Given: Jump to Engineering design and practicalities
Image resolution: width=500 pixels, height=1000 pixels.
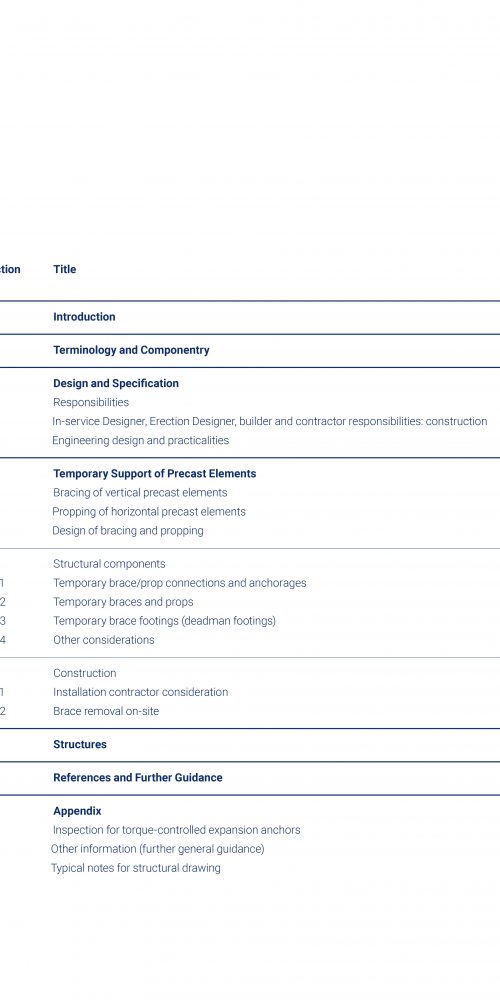Looking at the screenshot, I should [x=140, y=441].
